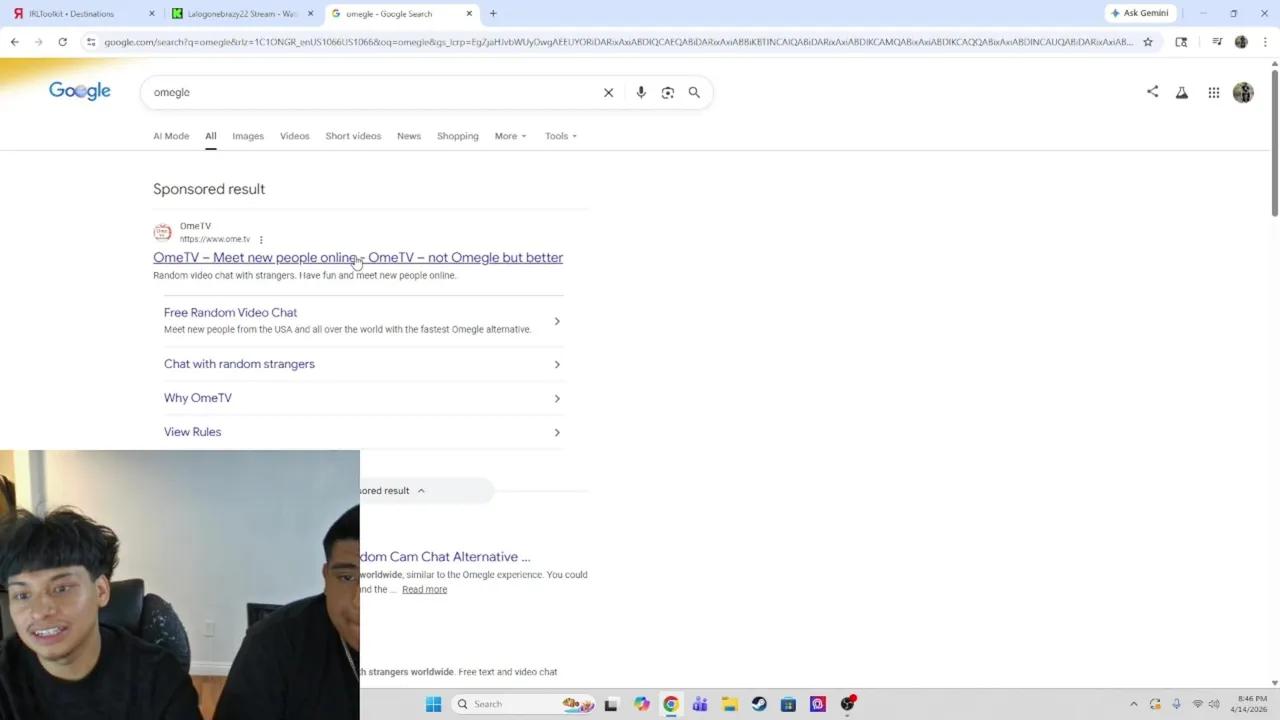
Task: Switch to Lalogonebrazy22 Stream tab
Action: 243,13
